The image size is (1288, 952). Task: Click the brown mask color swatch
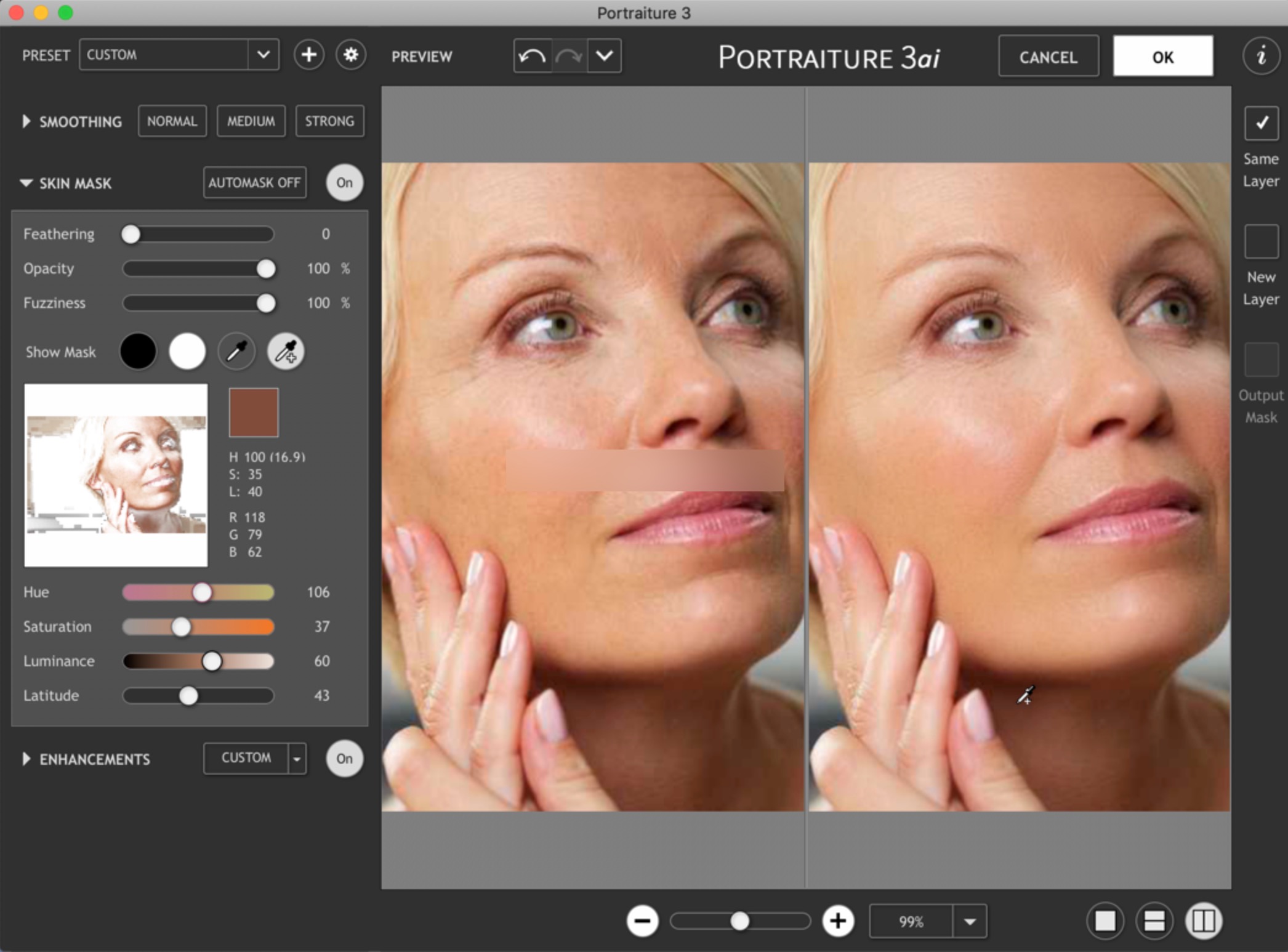(254, 412)
